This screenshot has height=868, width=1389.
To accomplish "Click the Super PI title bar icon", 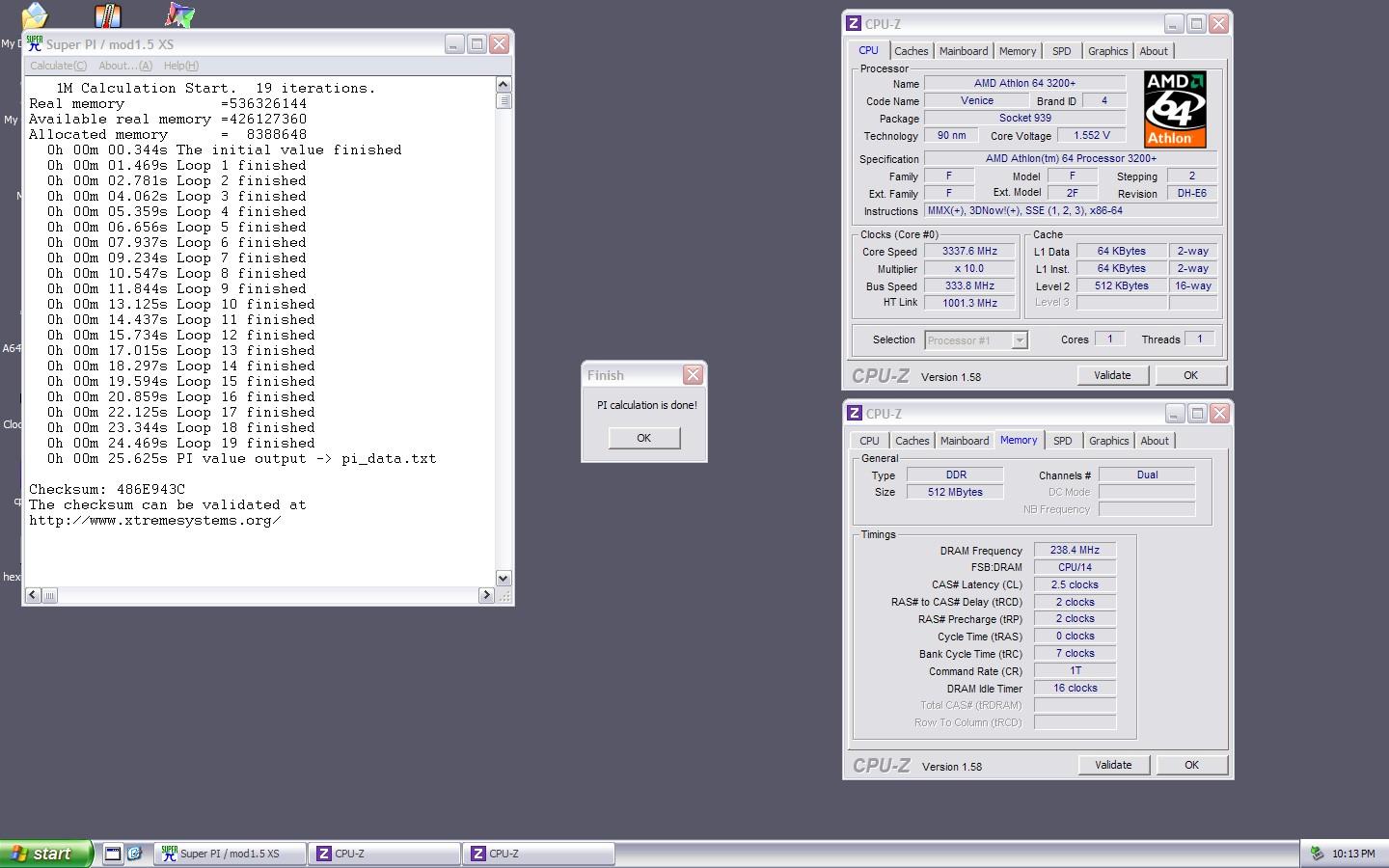I will [x=35, y=43].
